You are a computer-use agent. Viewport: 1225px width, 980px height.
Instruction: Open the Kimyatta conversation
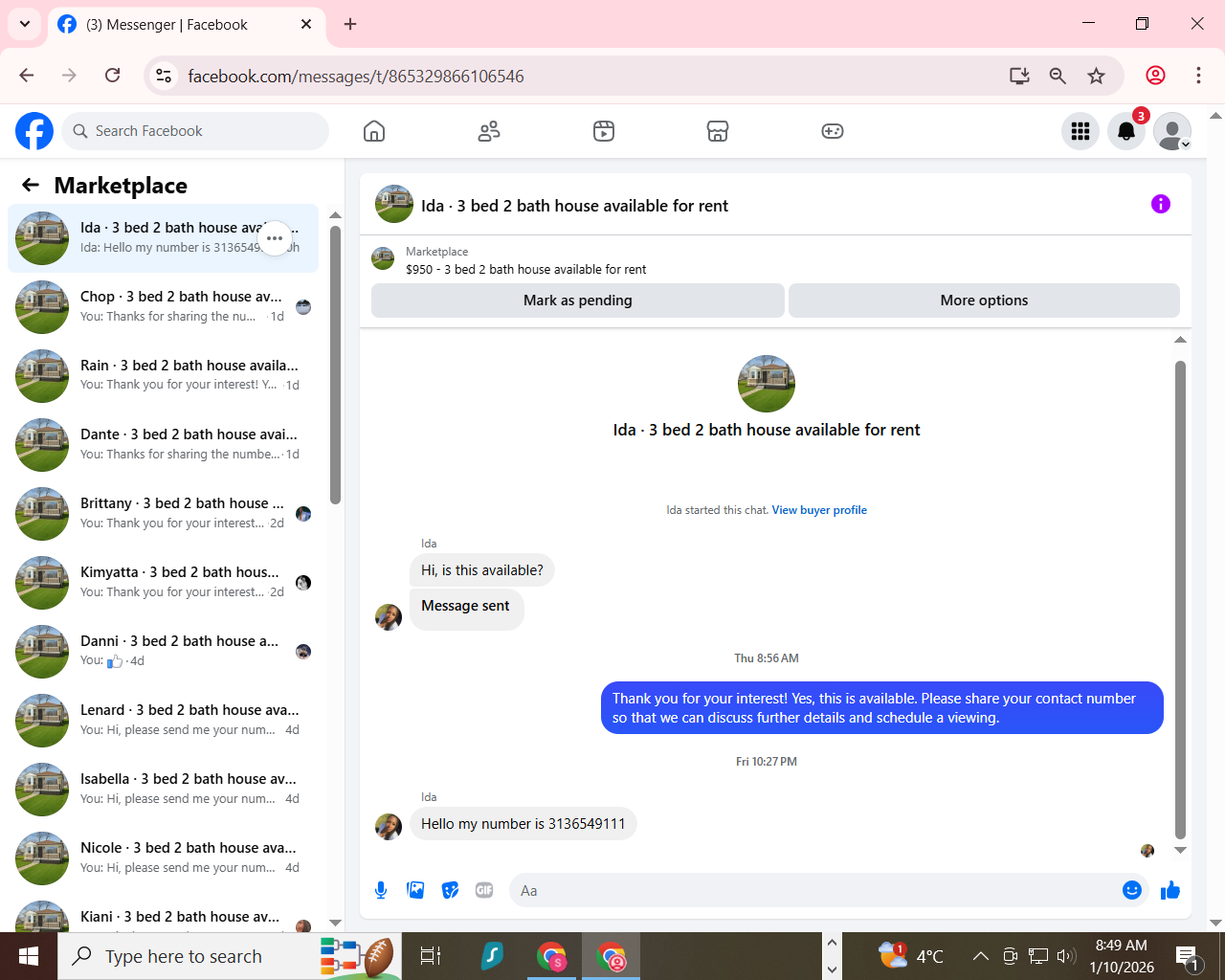click(x=164, y=583)
